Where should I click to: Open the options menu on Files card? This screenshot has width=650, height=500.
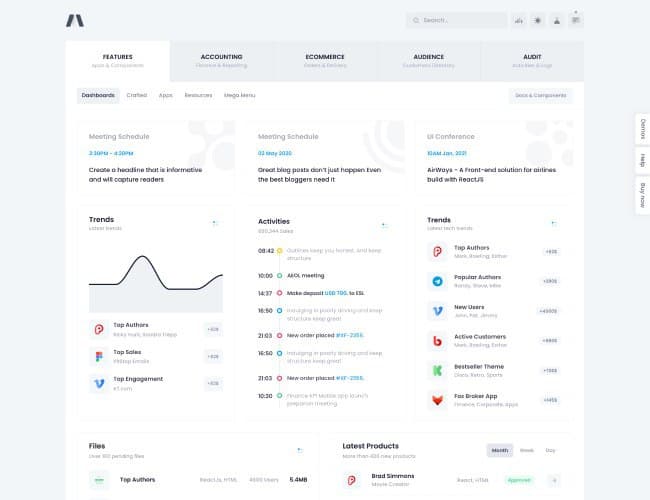[298, 450]
